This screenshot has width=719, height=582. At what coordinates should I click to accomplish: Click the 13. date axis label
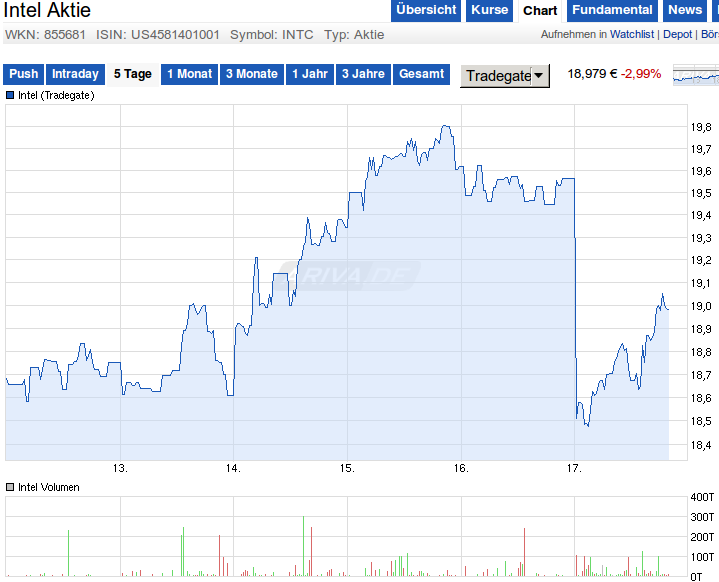point(120,468)
